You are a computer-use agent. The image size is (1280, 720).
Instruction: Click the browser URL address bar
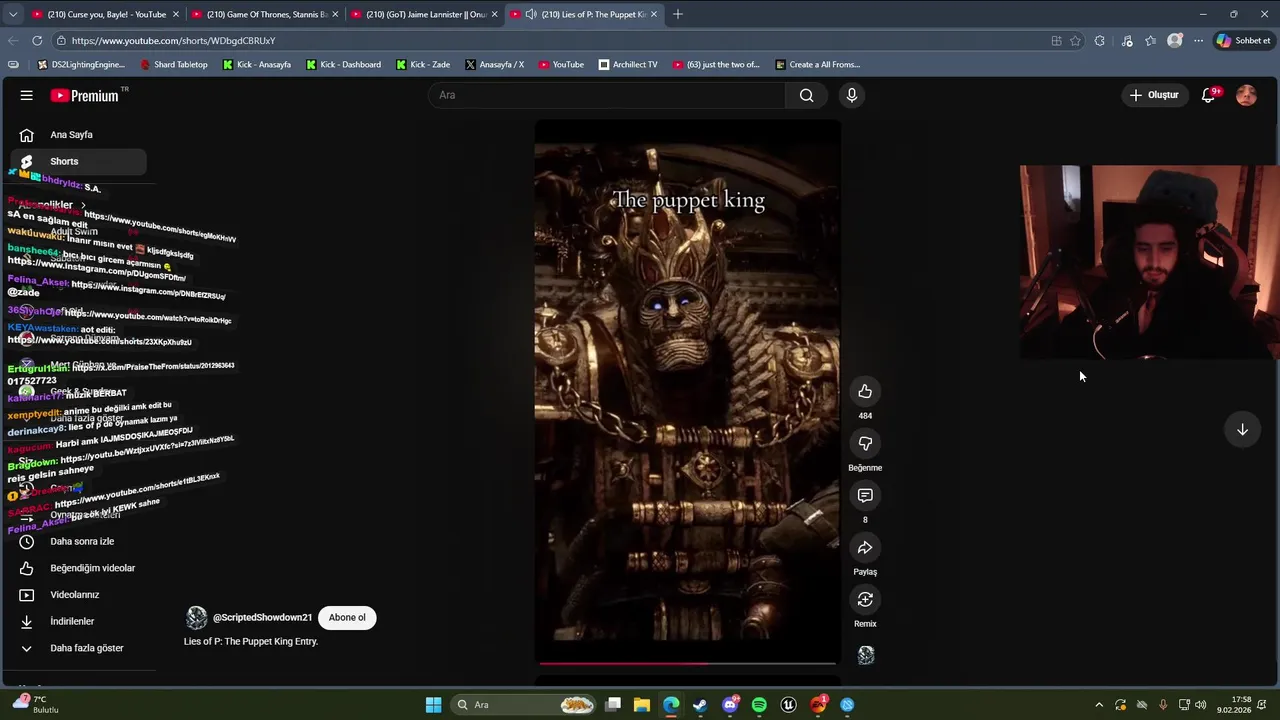[x=550, y=41]
